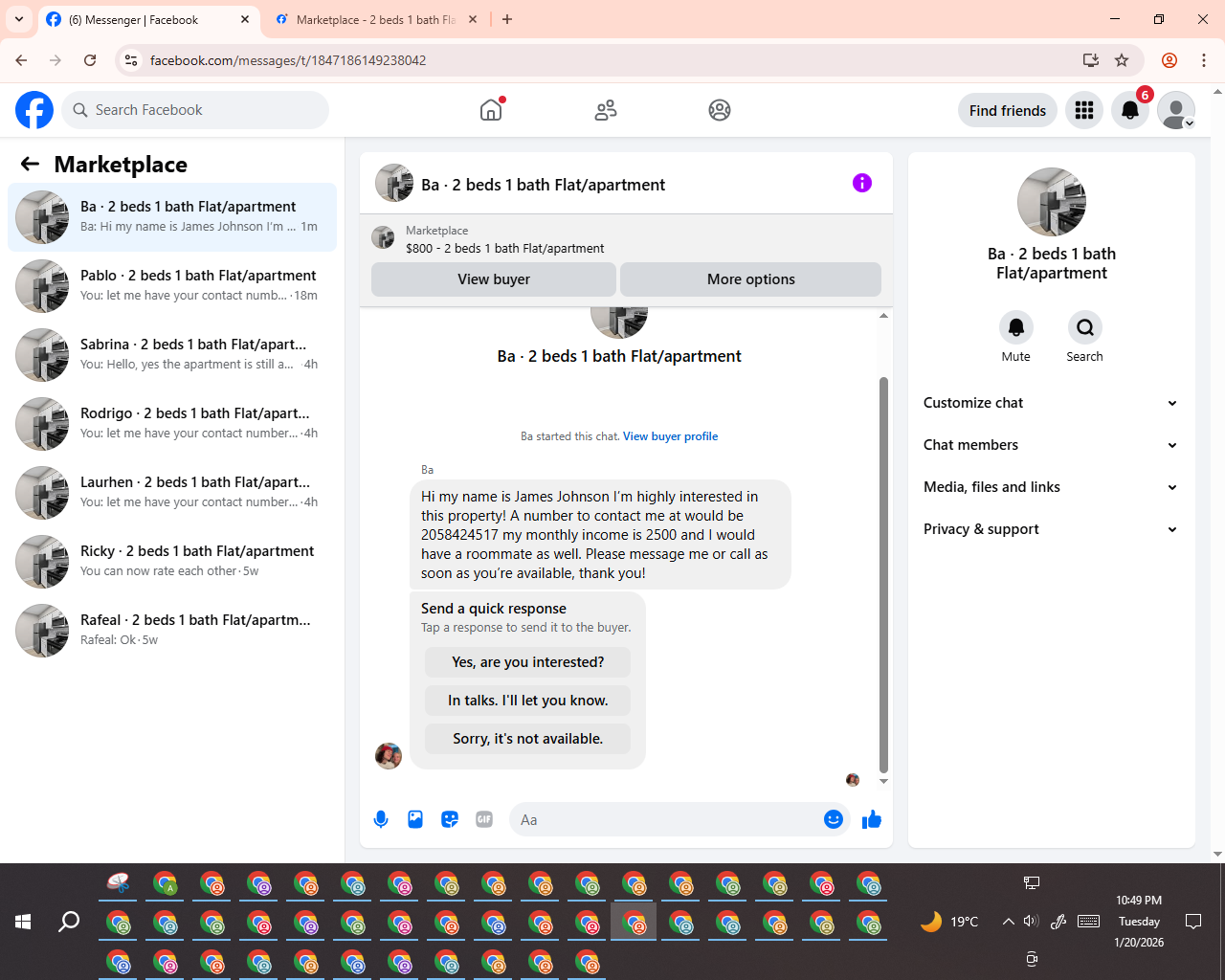Expand the Privacy & support section

(1051, 529)
